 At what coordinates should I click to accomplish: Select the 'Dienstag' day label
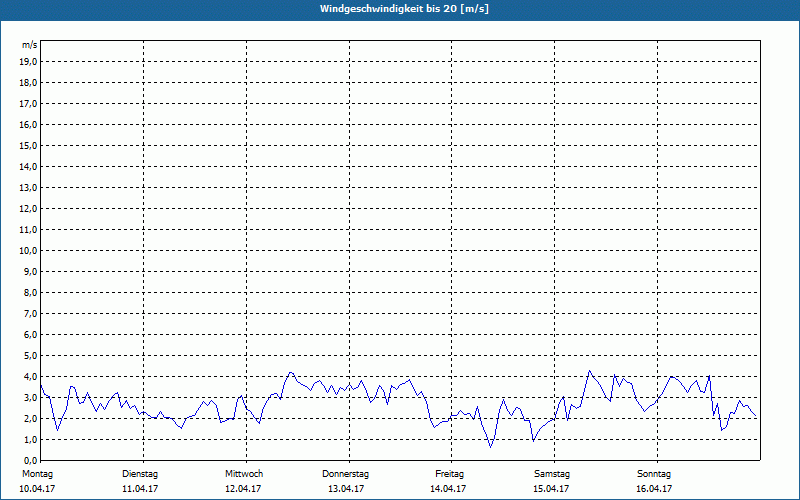(140, 474)
